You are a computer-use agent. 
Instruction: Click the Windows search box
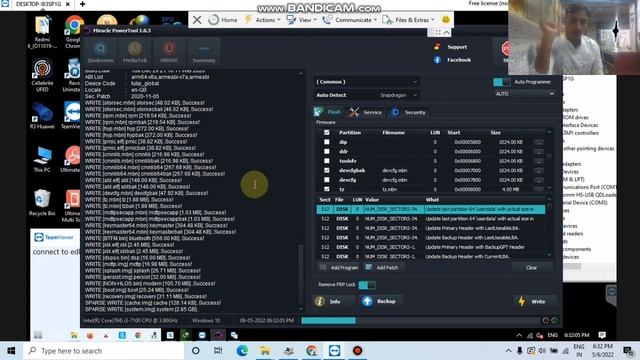pyautogui.click(x=103, y=351)
